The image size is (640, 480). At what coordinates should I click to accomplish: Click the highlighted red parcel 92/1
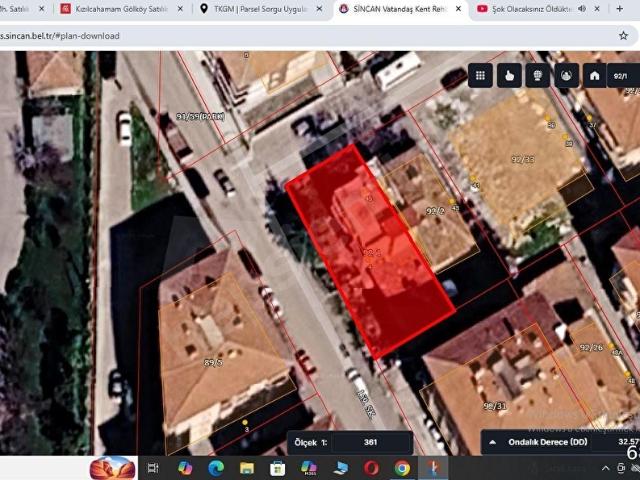coord(370,251)
